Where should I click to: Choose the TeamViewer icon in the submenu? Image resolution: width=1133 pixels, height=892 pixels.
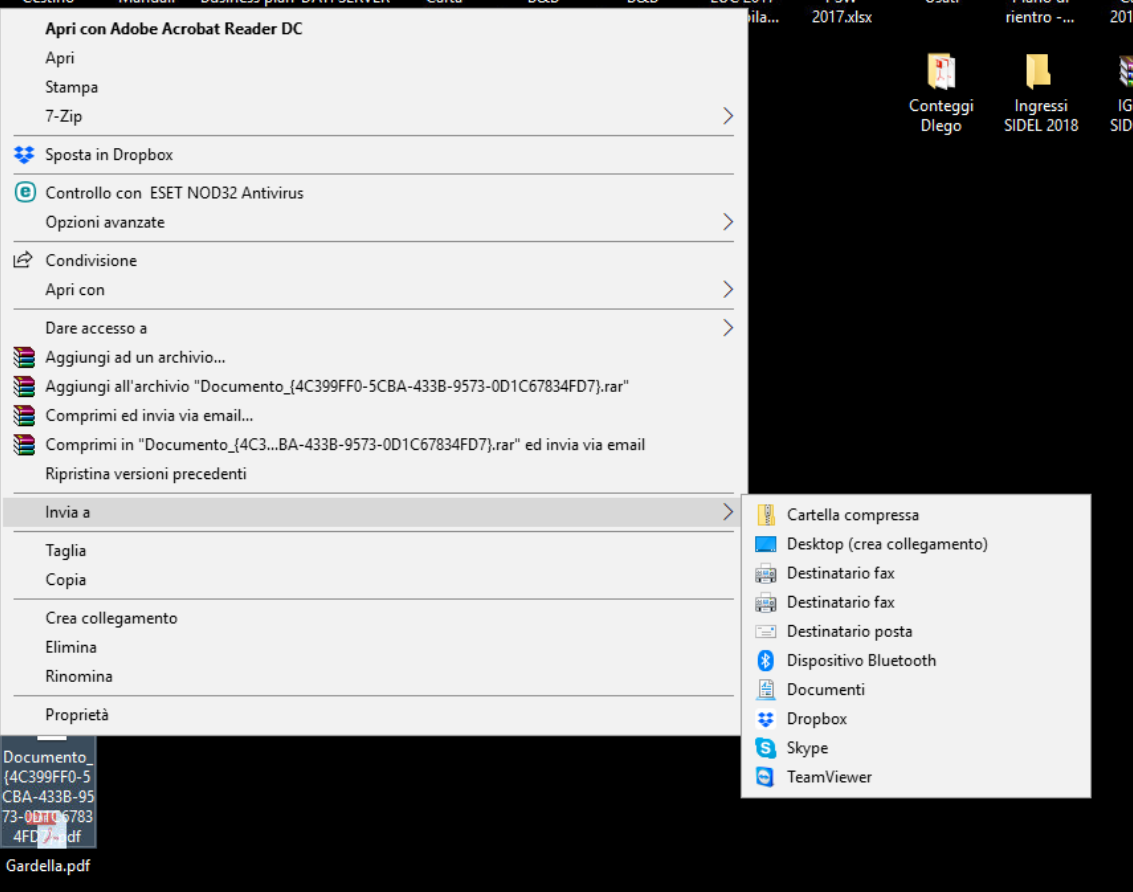(x=765, y=777)
